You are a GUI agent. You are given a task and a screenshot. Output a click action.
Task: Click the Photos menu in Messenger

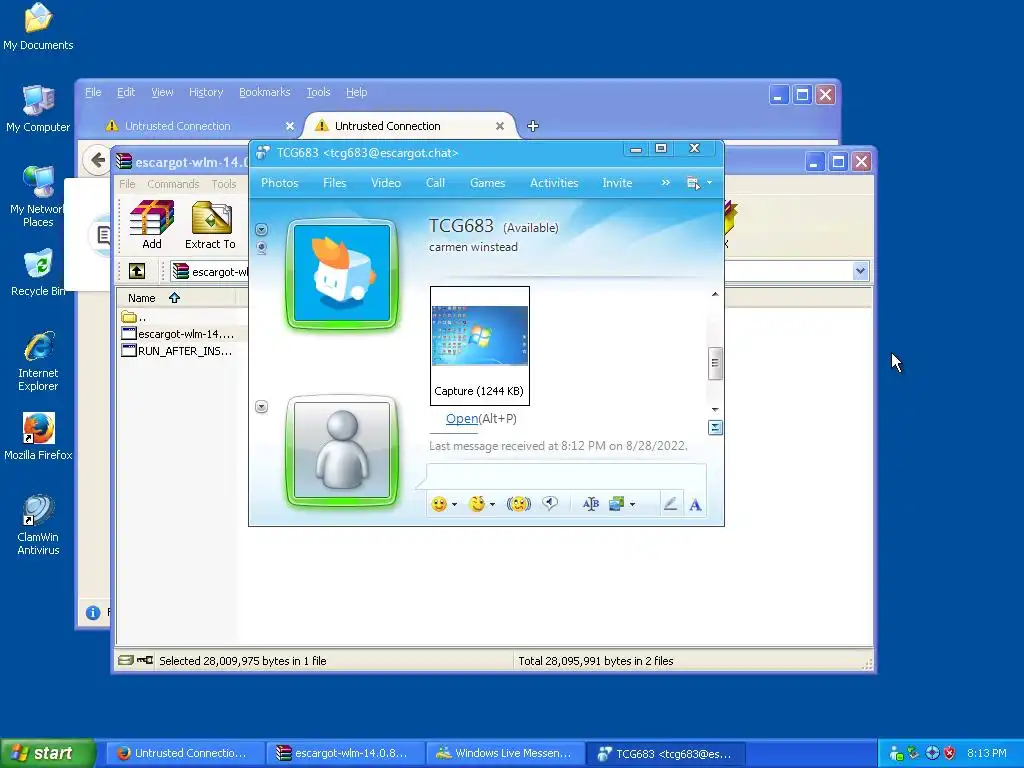click(x=280, y=183)
